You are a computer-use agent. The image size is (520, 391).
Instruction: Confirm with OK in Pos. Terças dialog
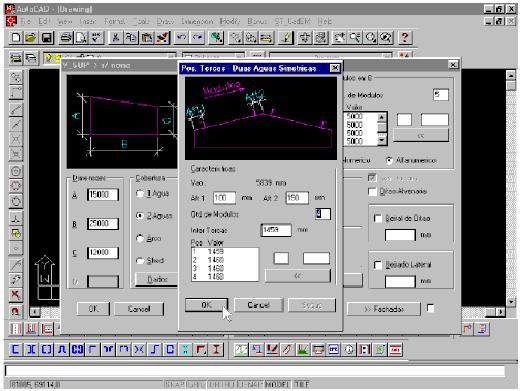pyautogui.click(x=206, y=305)
